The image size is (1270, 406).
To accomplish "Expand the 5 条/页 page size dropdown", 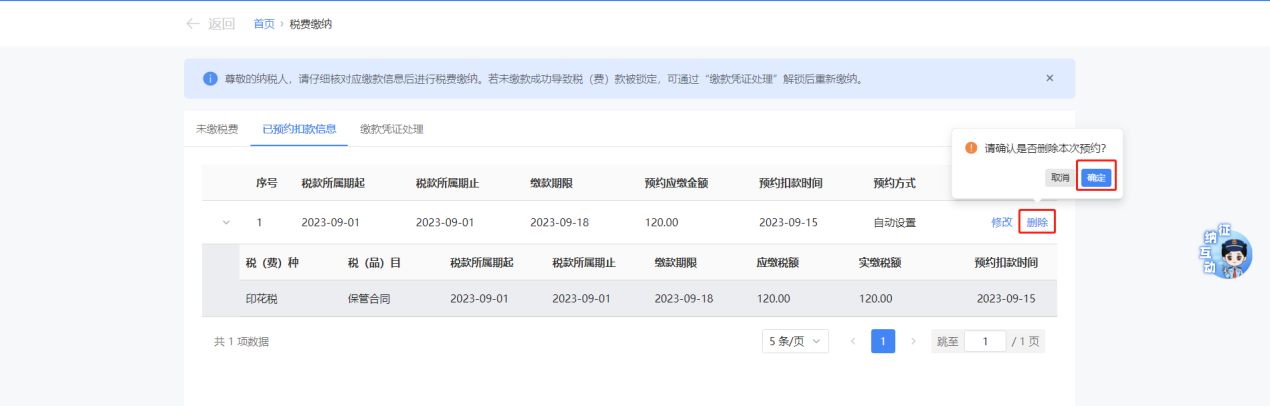I will click(x=795, y=341).
